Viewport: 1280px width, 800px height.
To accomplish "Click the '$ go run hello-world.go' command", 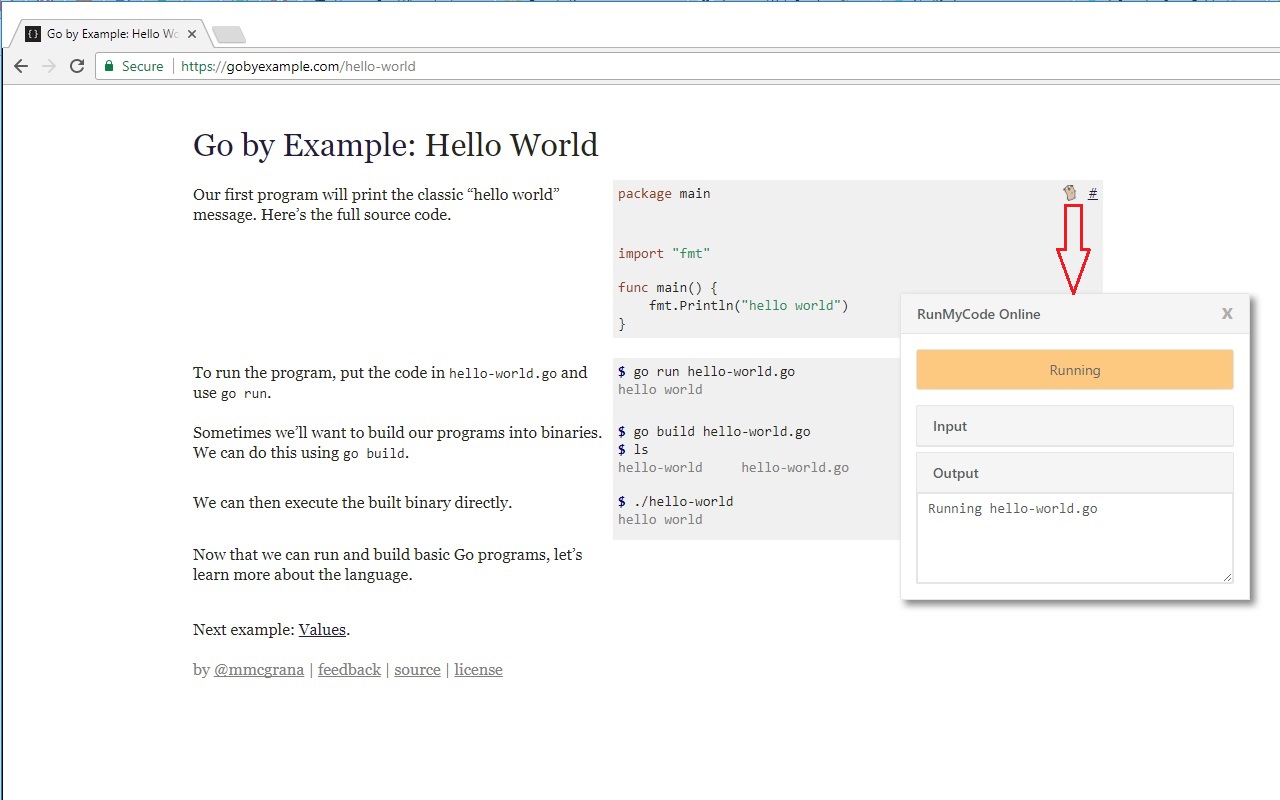I will pyautogui.click(x=706, y=372).
